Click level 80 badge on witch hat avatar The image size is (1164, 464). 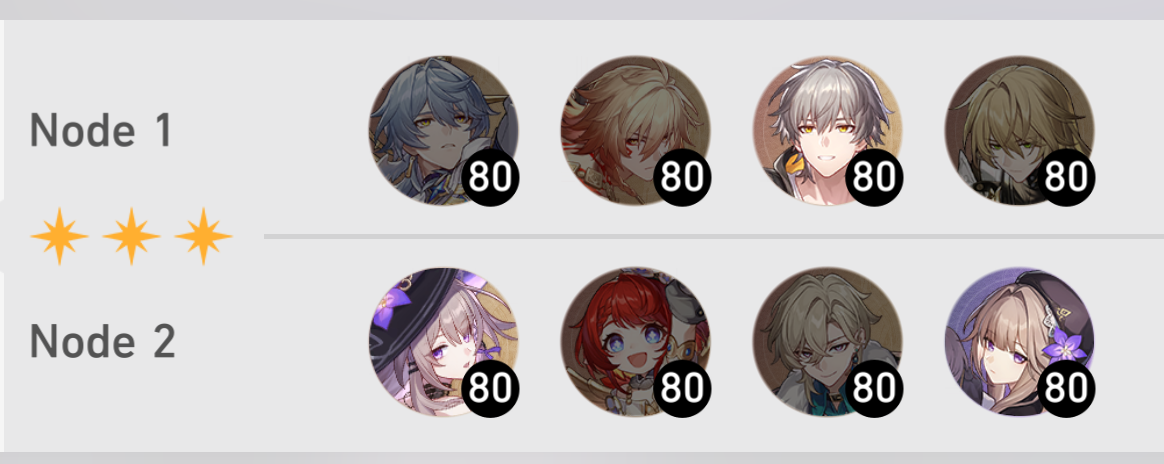coord(491,388)
